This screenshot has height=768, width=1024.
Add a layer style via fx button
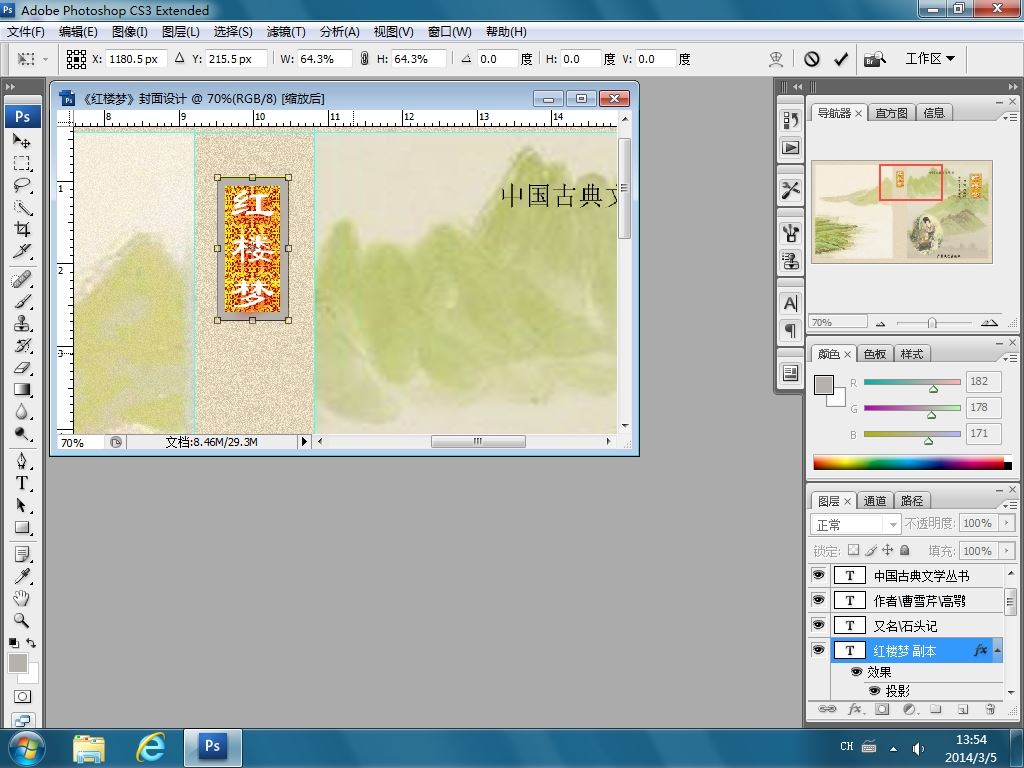tap(854, 709)
